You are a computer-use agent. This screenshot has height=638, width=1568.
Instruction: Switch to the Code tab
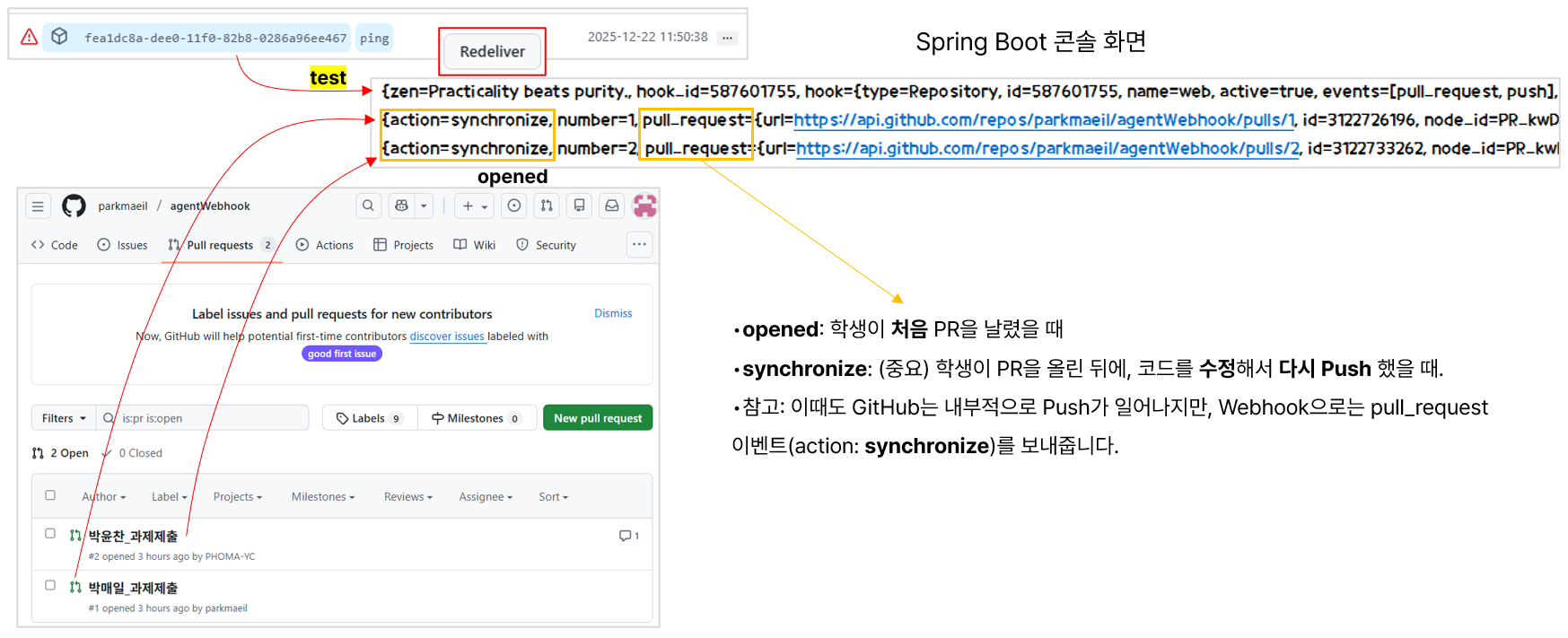(x=55, y=245)
